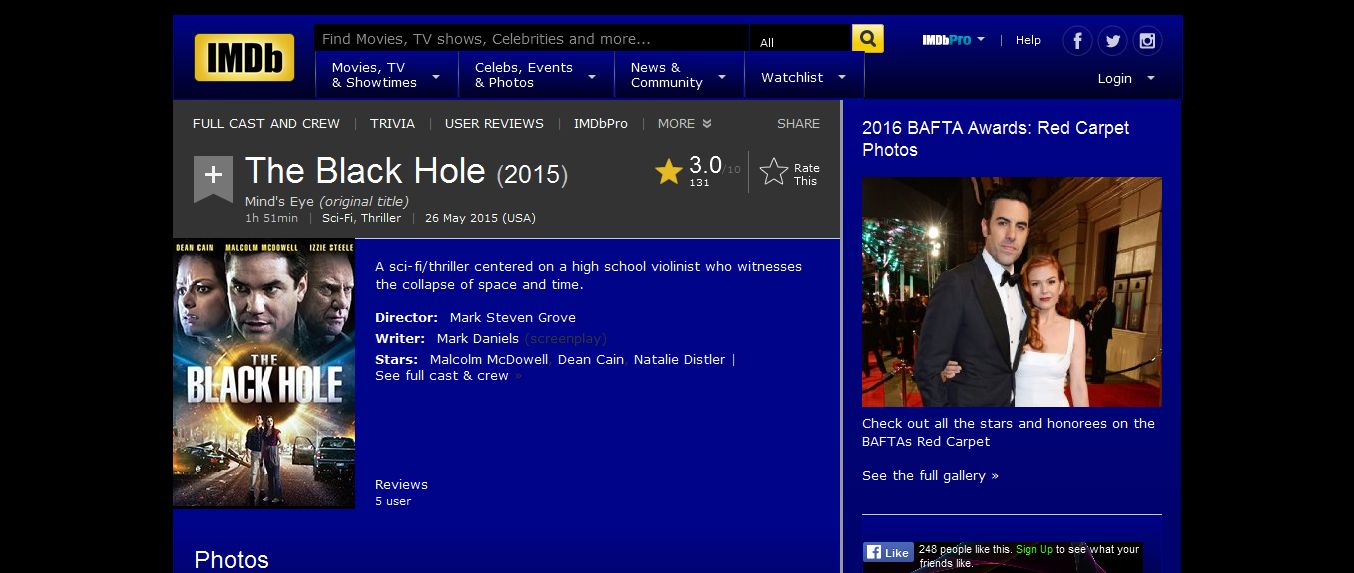
Task: Open BAFTA red carpet photo
Action: (x=1012, y=292)
